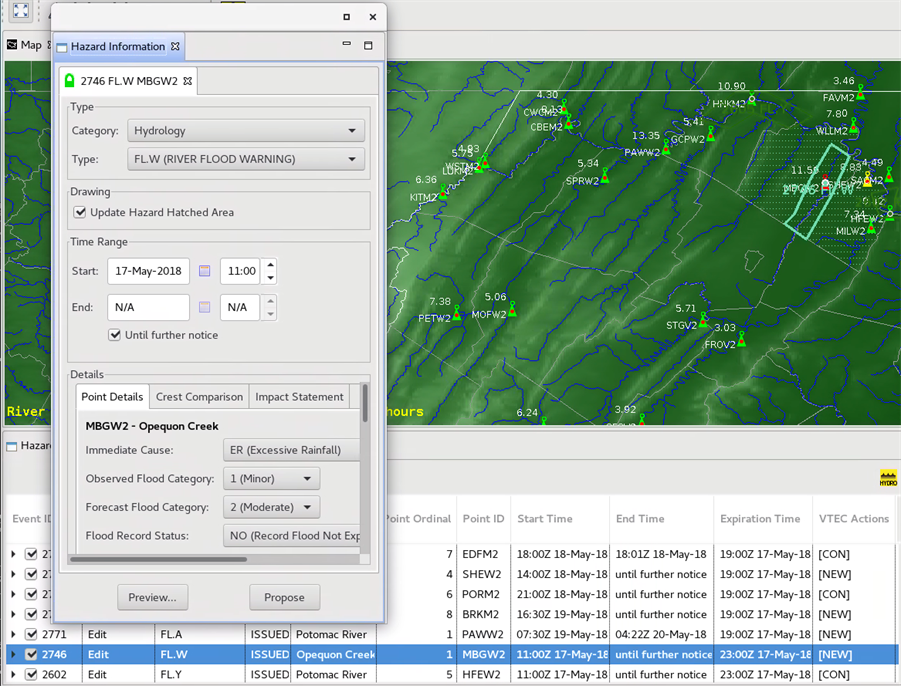The width and height of the screenshot is (901, 686).
Task: Open the Observed Flood Category dropdown
Action: pos(271,479)
